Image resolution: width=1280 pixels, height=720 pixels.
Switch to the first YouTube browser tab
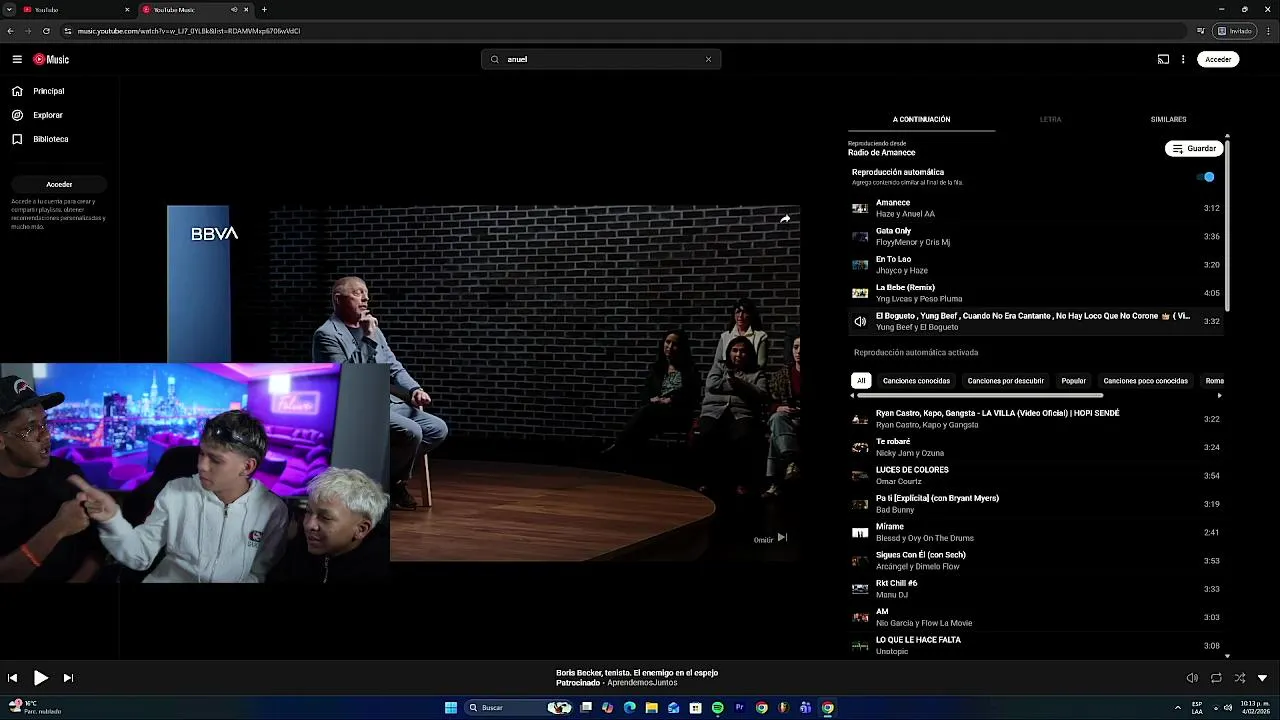[x=74, y=9]
